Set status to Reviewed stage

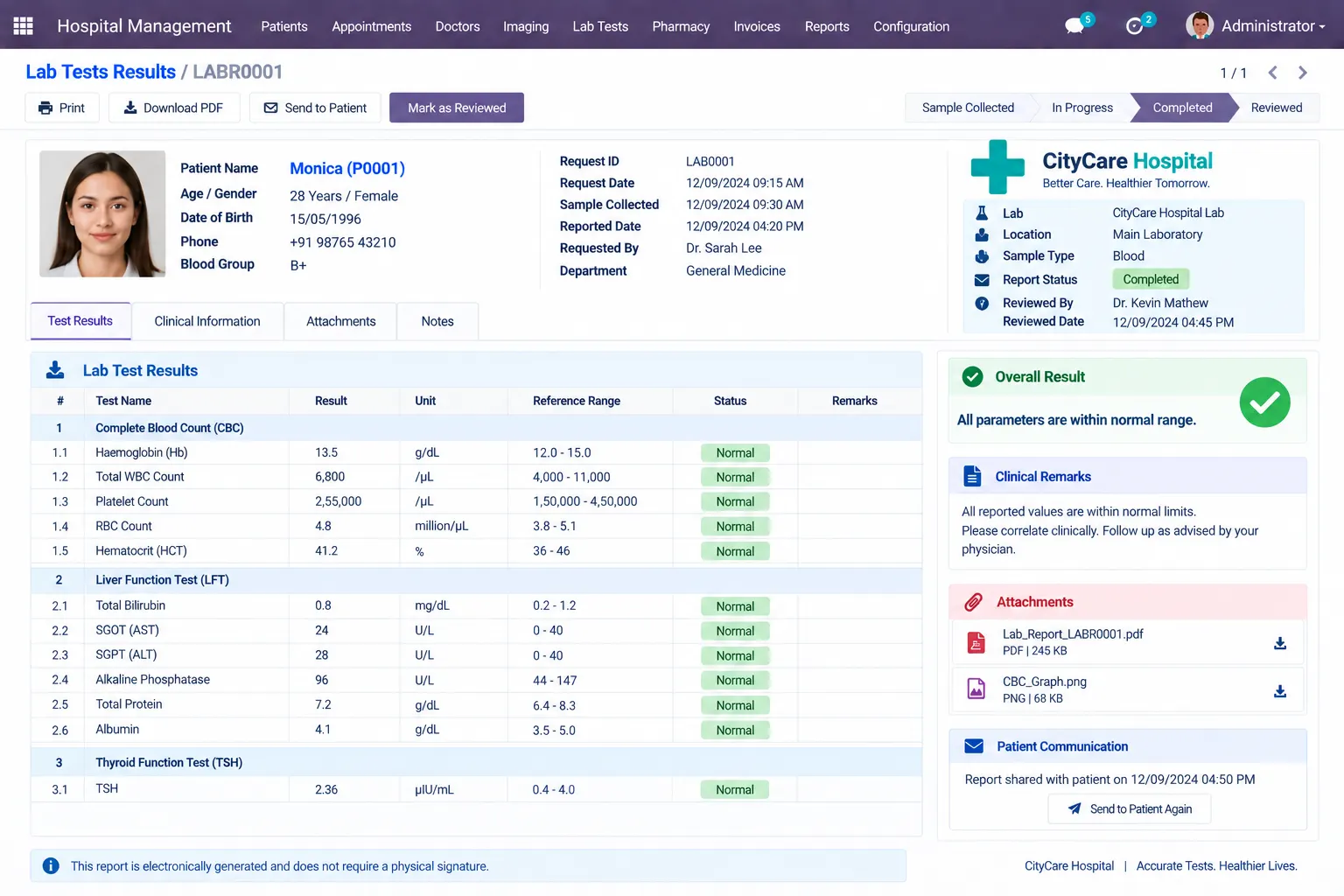tap(1277, 108)
